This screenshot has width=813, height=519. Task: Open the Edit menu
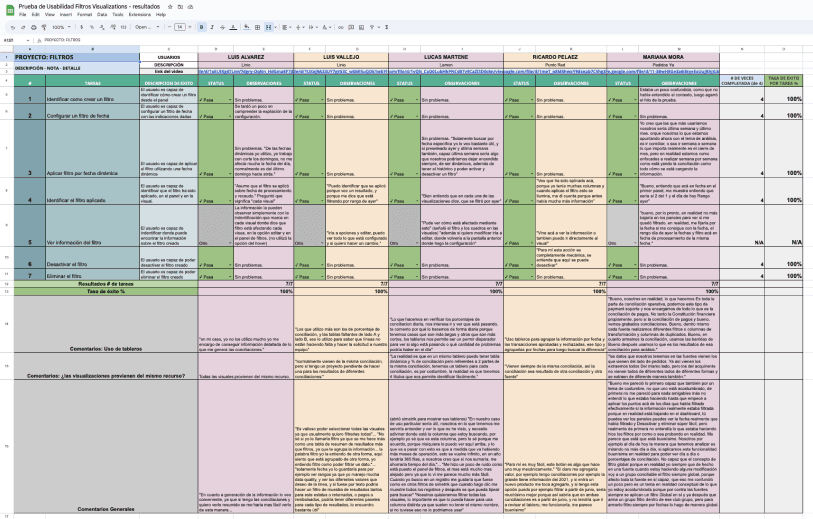point(35,15)
